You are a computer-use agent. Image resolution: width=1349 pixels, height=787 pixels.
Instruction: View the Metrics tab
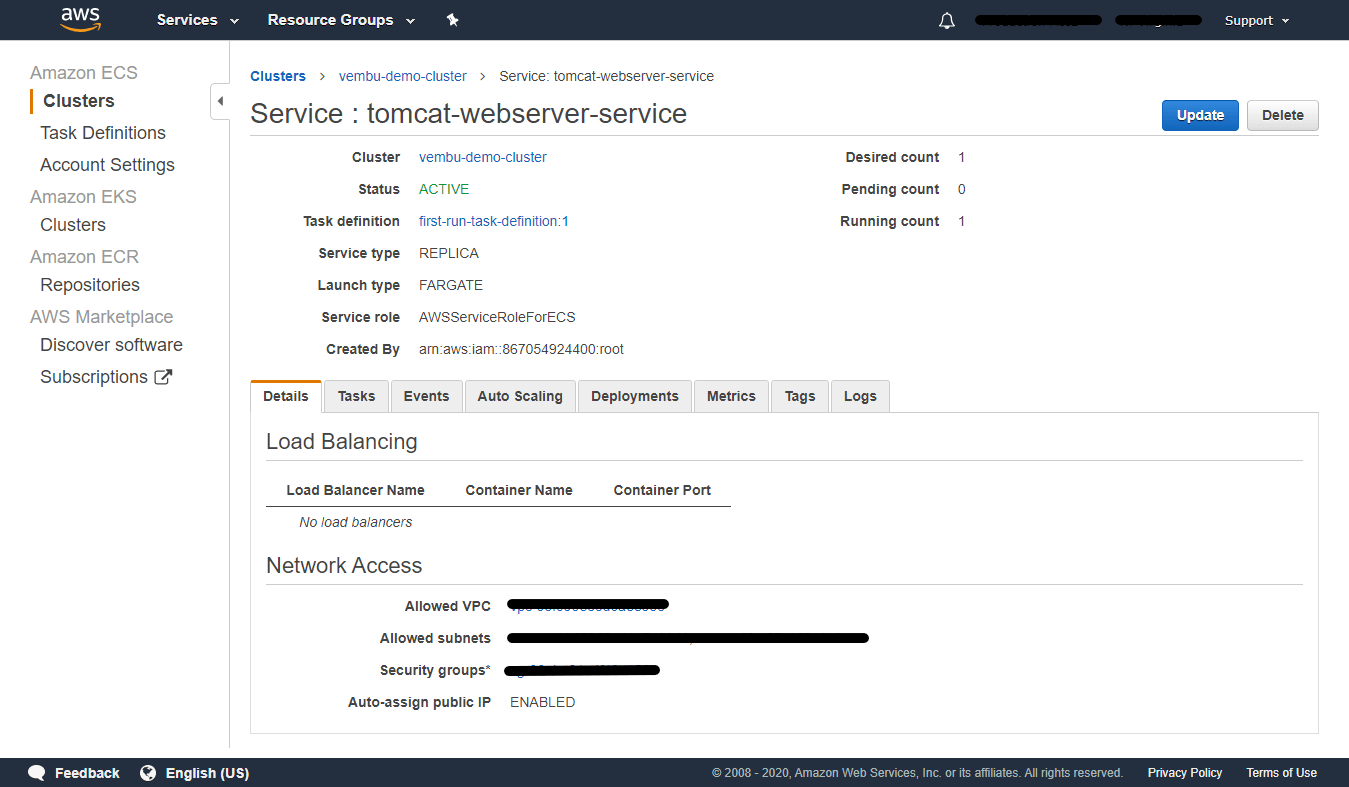(x=731, y=396)
